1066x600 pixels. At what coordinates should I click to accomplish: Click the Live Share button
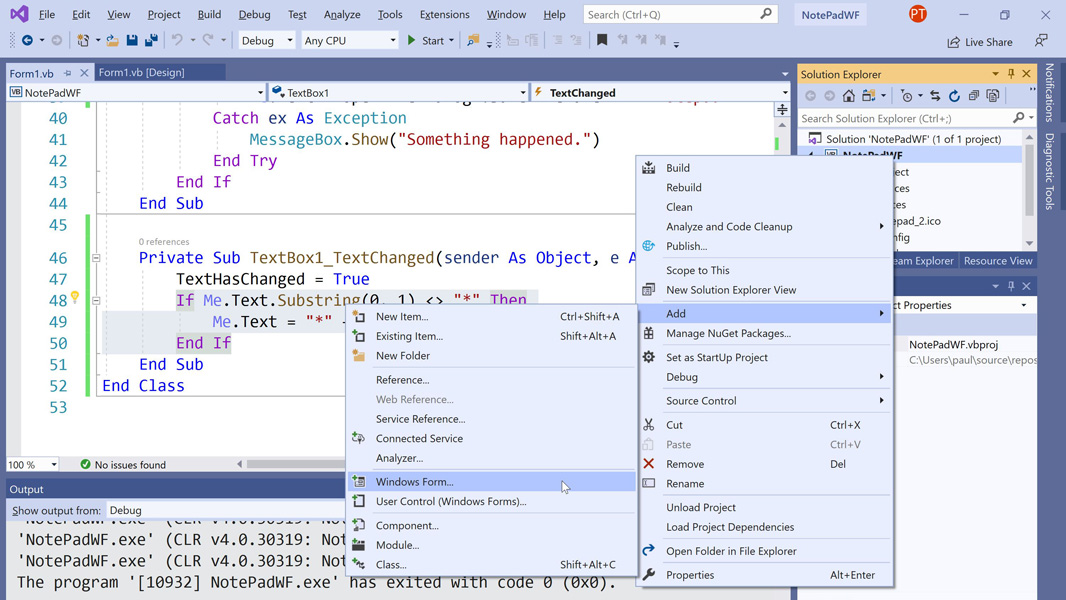(980, 42)
